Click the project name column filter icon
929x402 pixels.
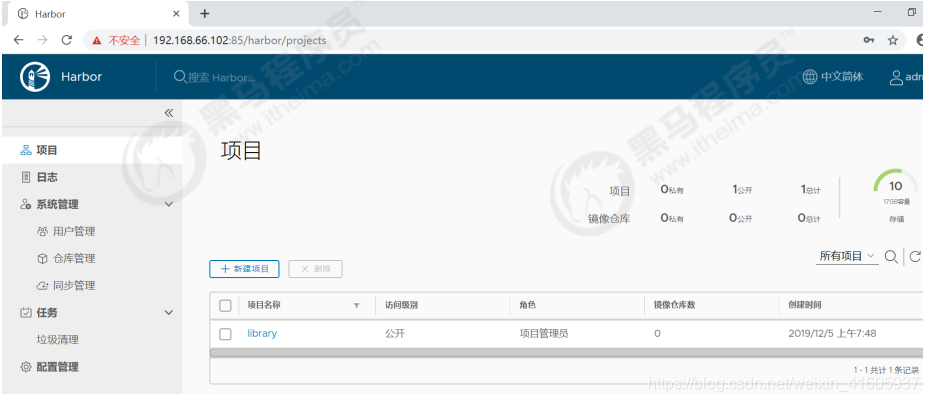(x=357, y=305)
